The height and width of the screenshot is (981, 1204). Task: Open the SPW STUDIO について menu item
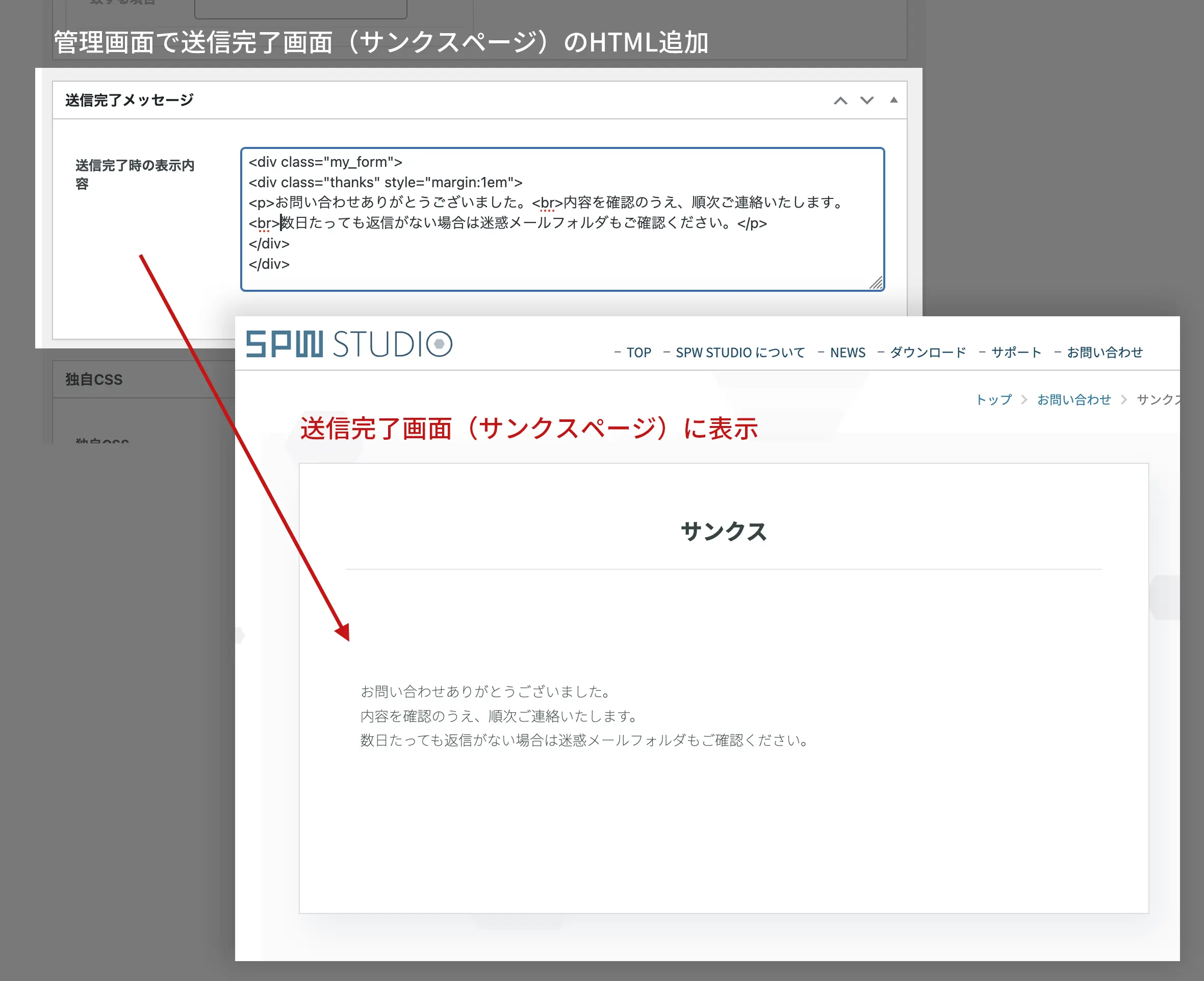coord(740,353)
